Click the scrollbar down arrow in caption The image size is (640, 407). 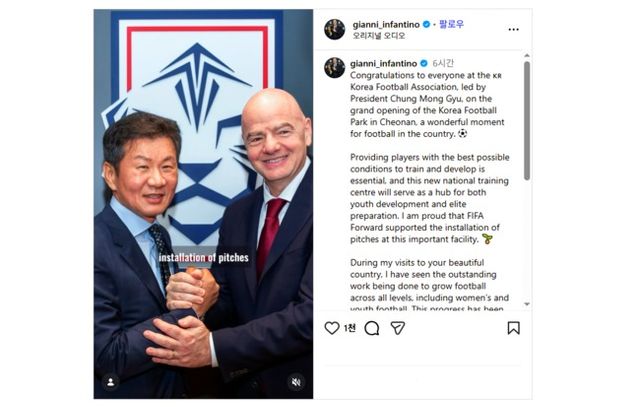(x=527, y=304)
